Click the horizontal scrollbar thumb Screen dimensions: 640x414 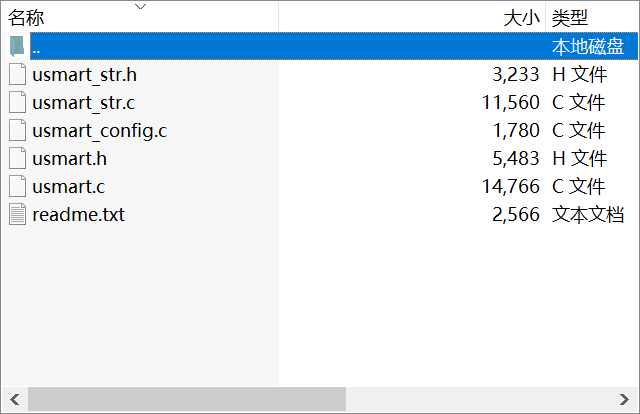coord(187,399)
